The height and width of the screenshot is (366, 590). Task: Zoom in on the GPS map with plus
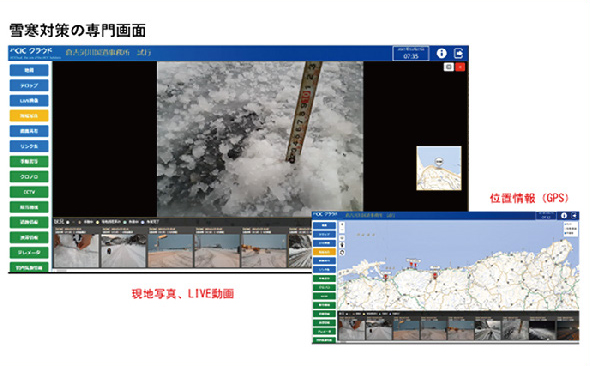click(342, 224)
